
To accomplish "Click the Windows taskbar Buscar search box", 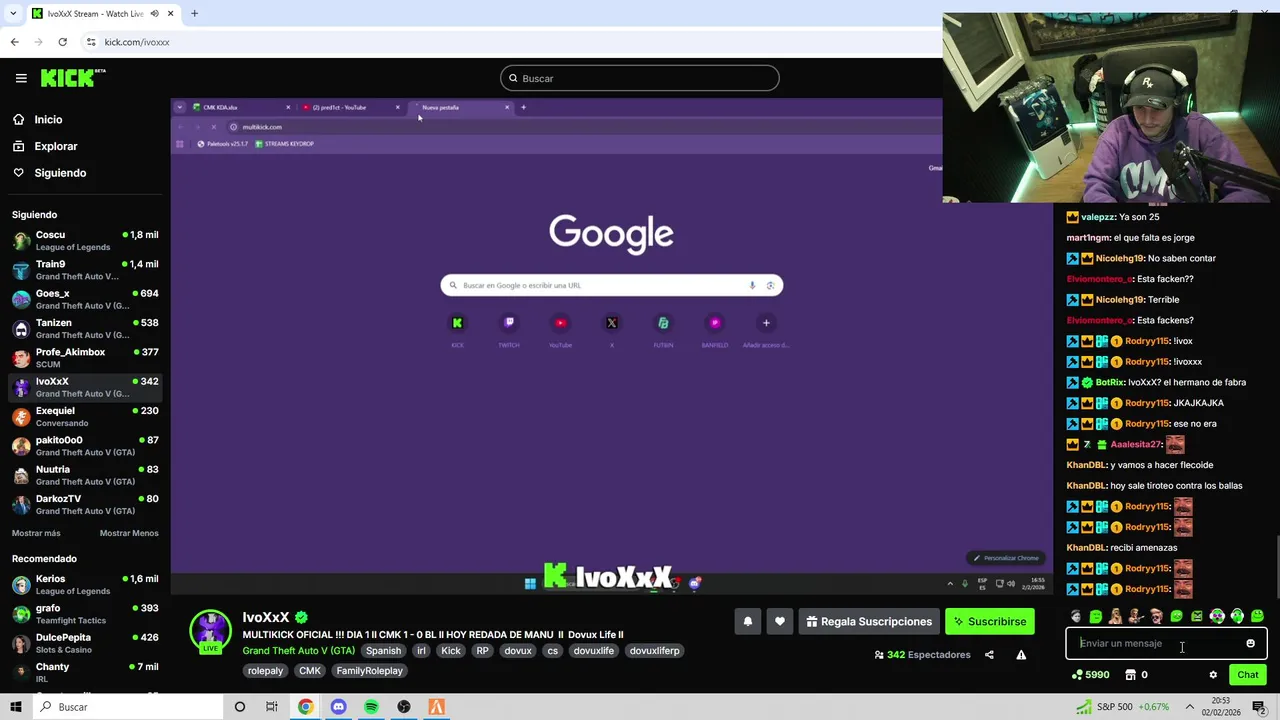I will [128, 707].
